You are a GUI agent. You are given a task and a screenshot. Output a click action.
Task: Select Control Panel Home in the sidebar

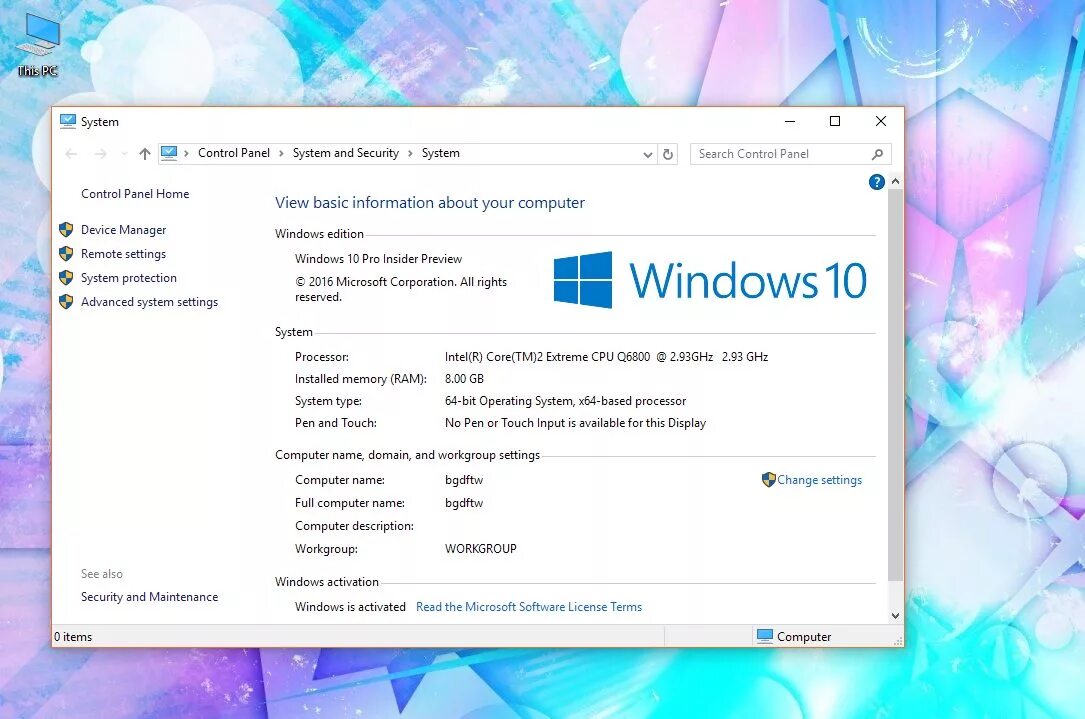pyautogui.click(x=135, y=193)
